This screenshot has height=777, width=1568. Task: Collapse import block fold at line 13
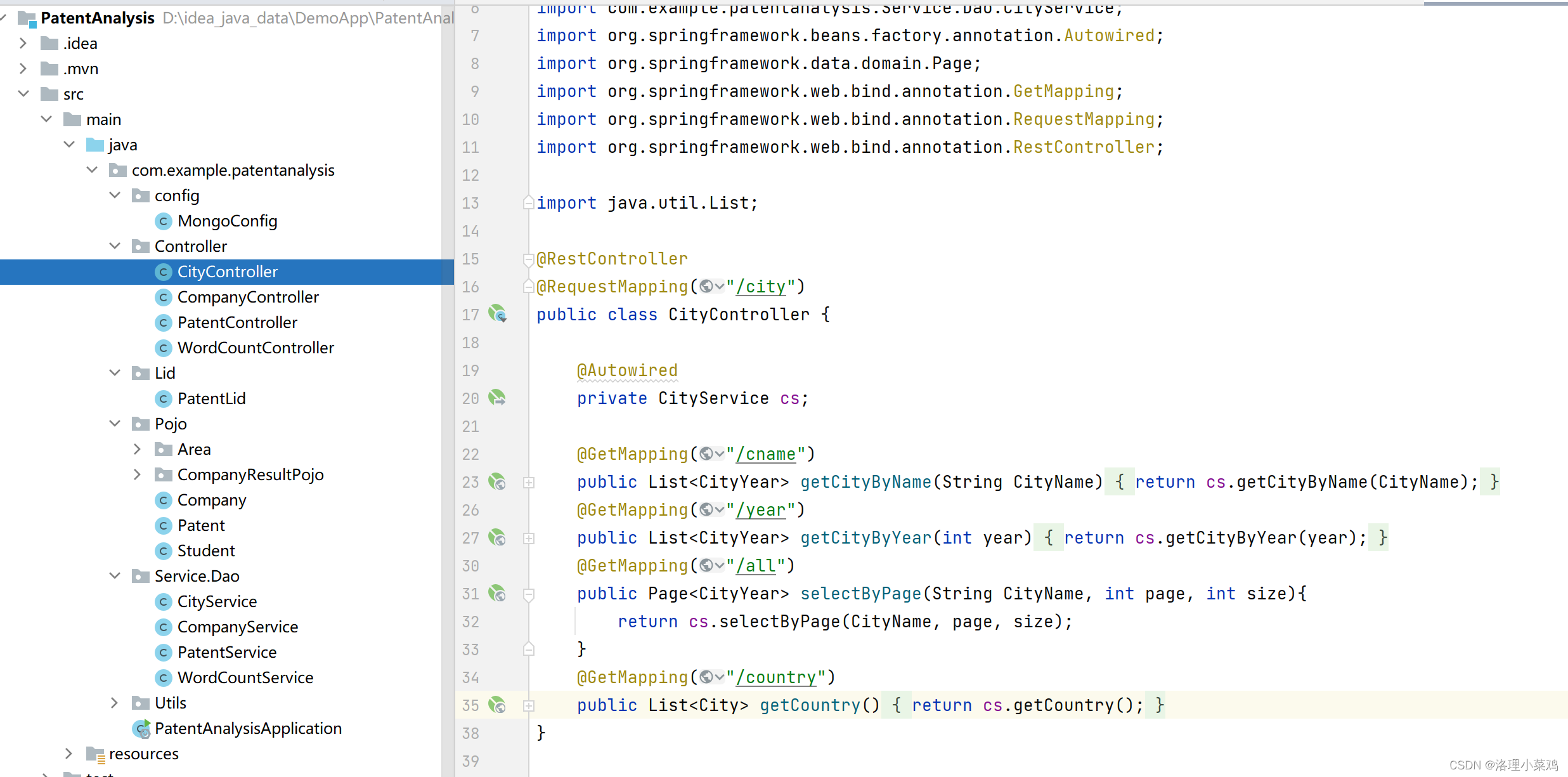point(528,203)
